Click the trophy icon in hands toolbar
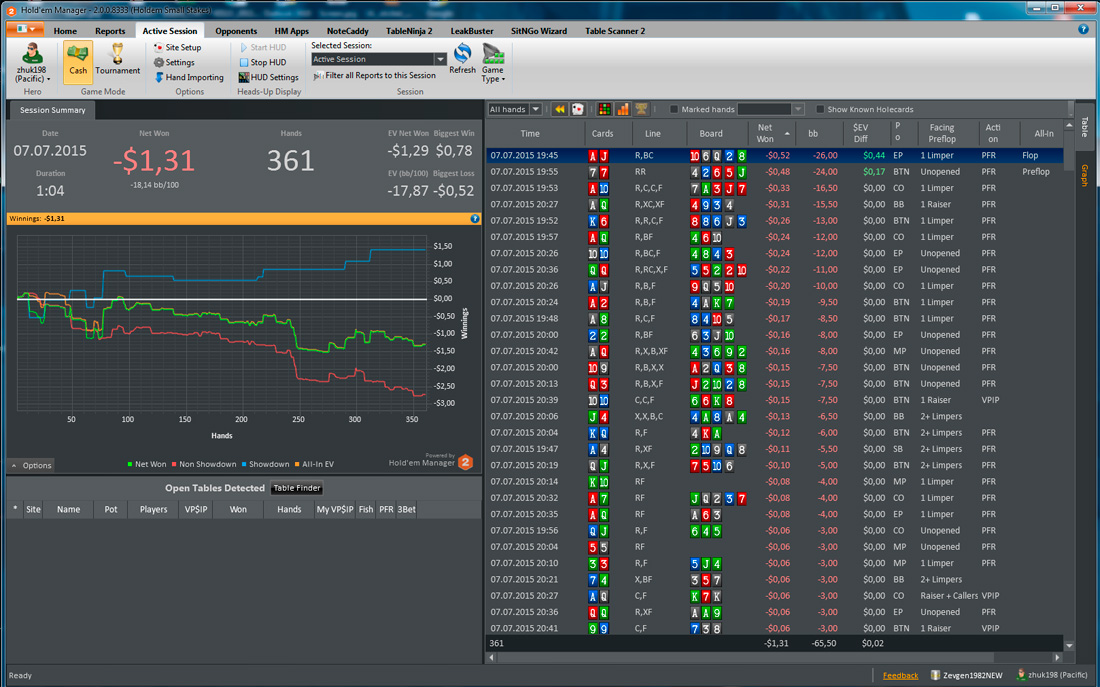This screenshot has height=687, width=1100. pos(640,109)
